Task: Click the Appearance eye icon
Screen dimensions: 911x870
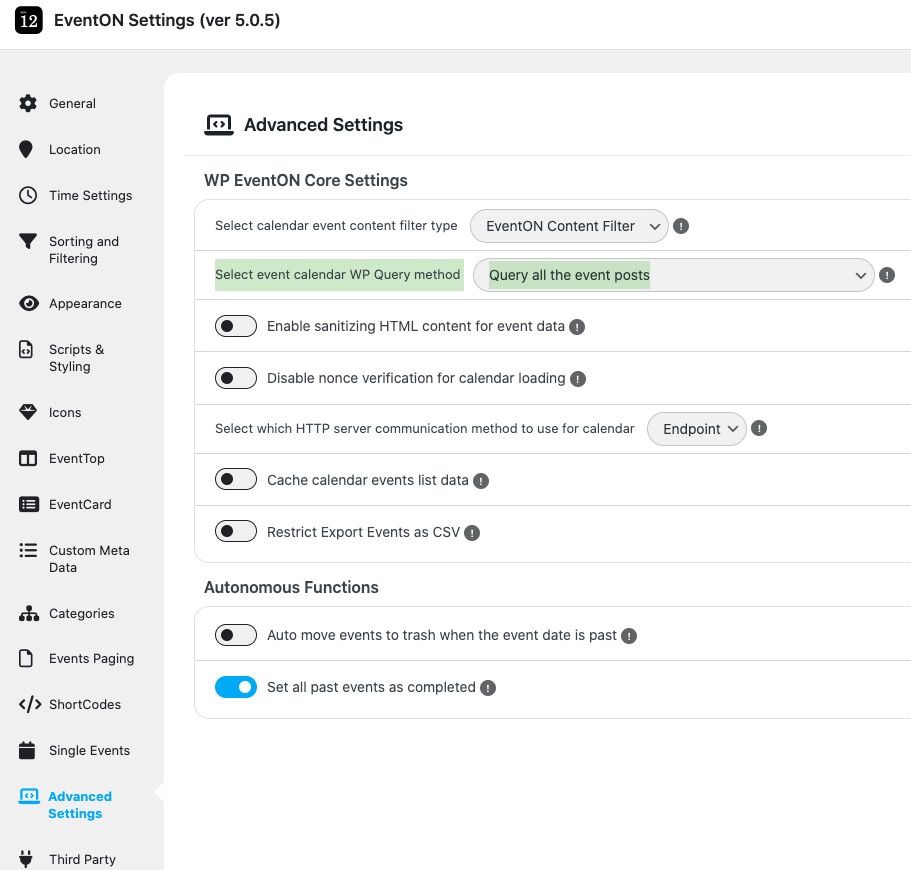Action: [x=28, y=304]
